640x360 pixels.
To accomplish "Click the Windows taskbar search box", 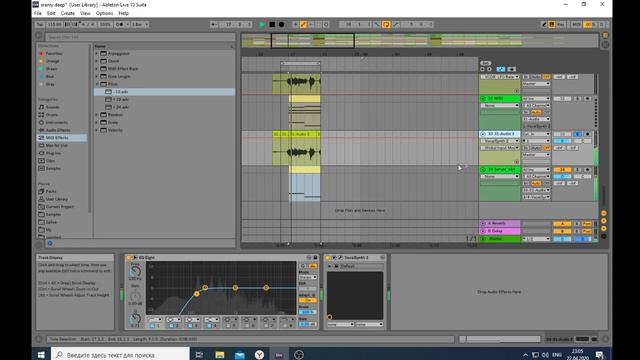I will 120,355.
